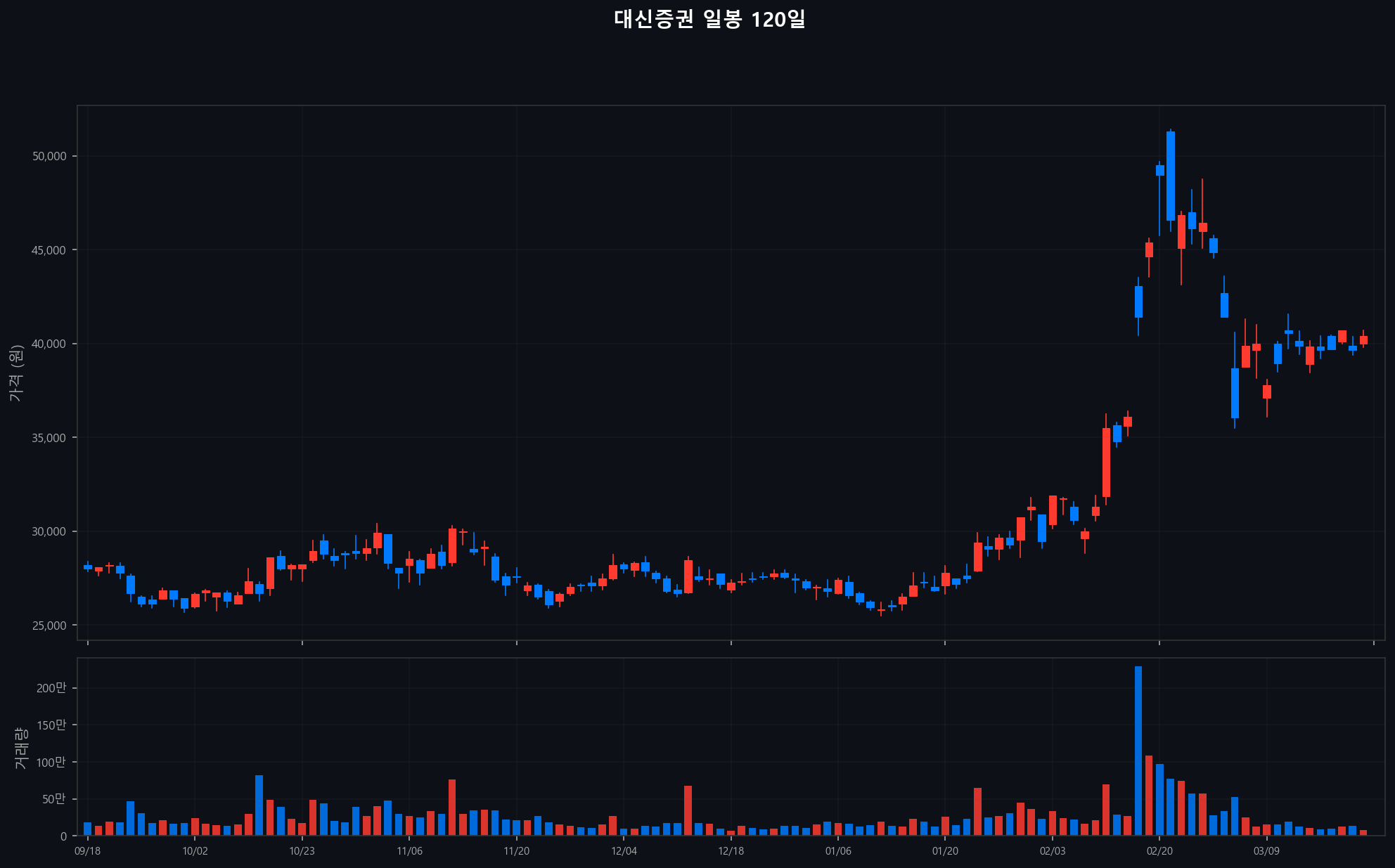Click the 35,000 price axis label

[x=49, y=438]
